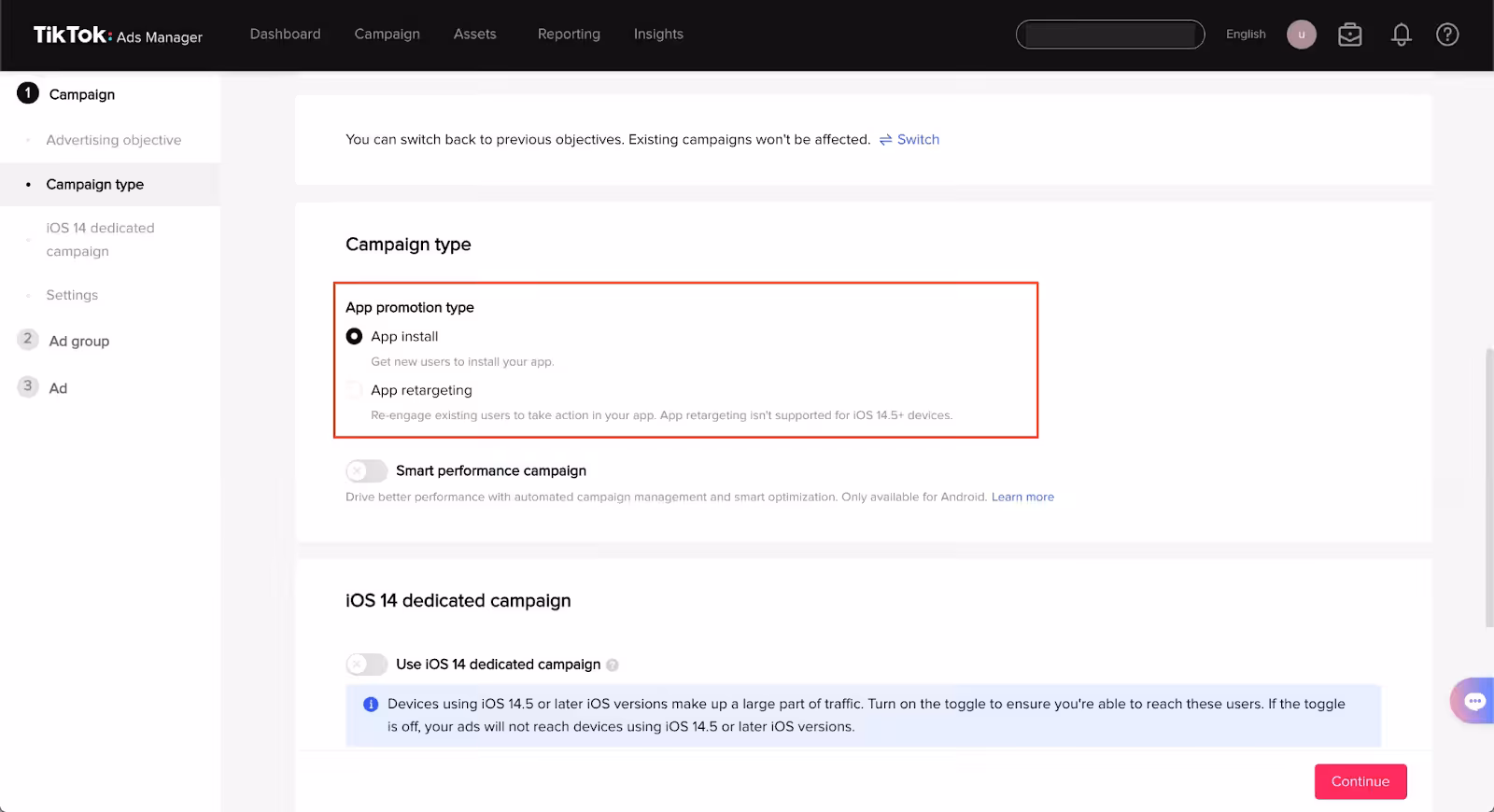Jump to iOS 14 dedicated campaign in sidebar
This screenshot has height=812, width=1494.
tap(101, 240)
